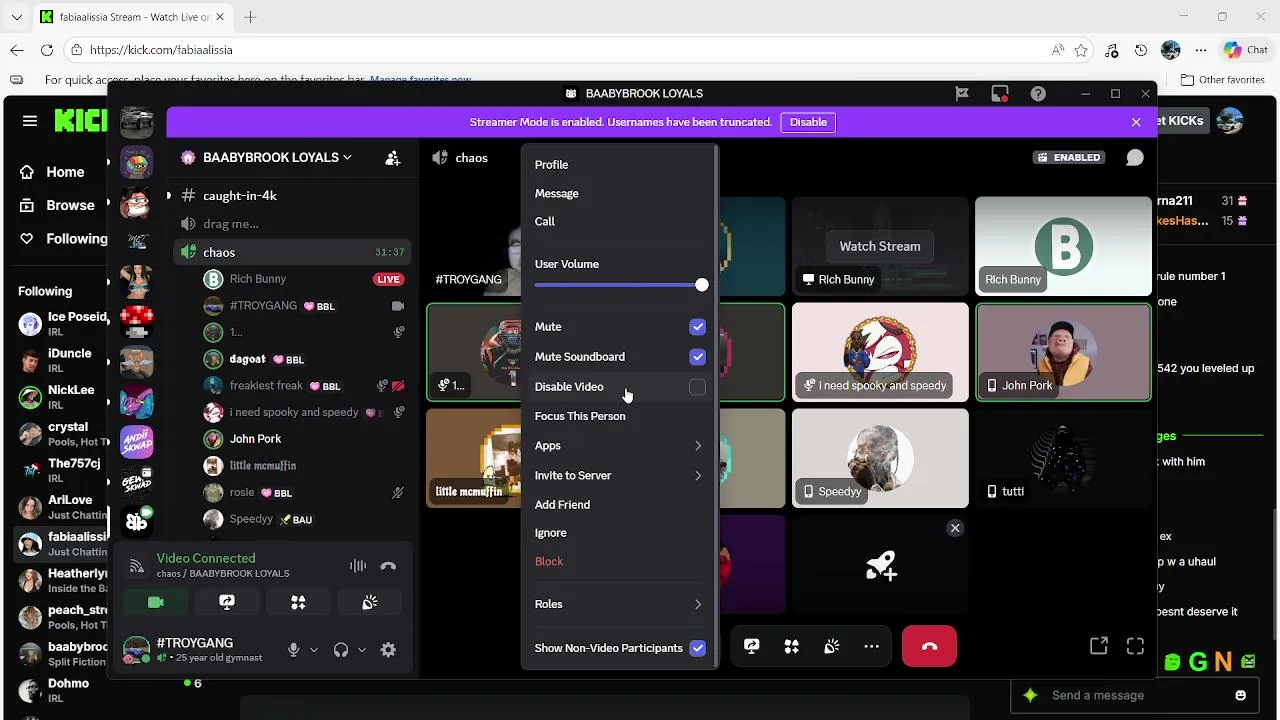Select Speedyy video tile
Screen dimensions: 1280x720
click(880, 458)
